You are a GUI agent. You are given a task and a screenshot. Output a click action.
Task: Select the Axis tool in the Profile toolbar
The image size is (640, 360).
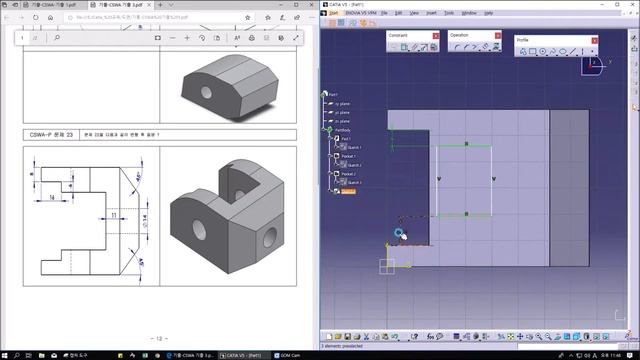tap(582, 51)
